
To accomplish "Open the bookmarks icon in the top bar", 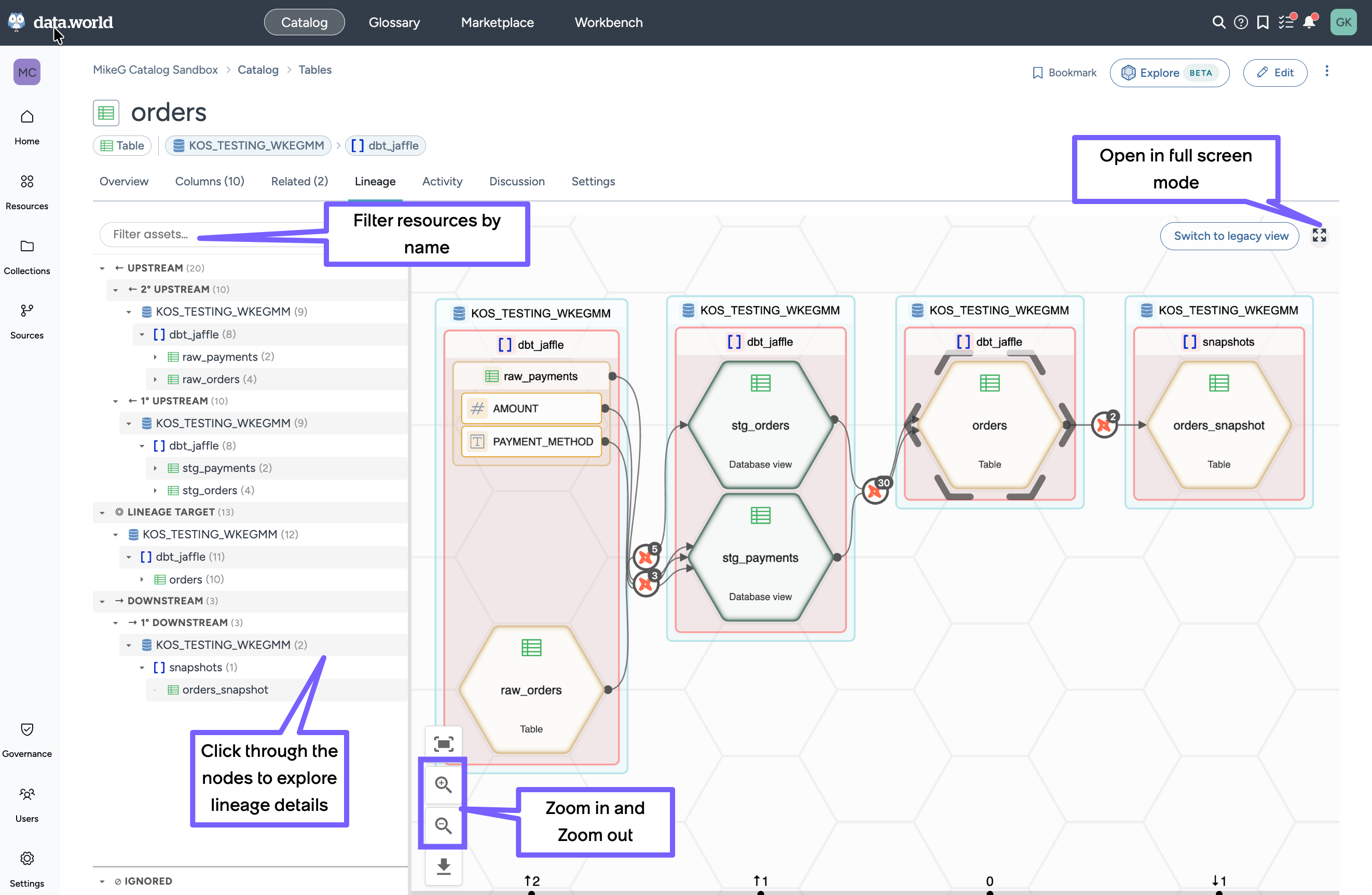I will [x=1263, y=22].
